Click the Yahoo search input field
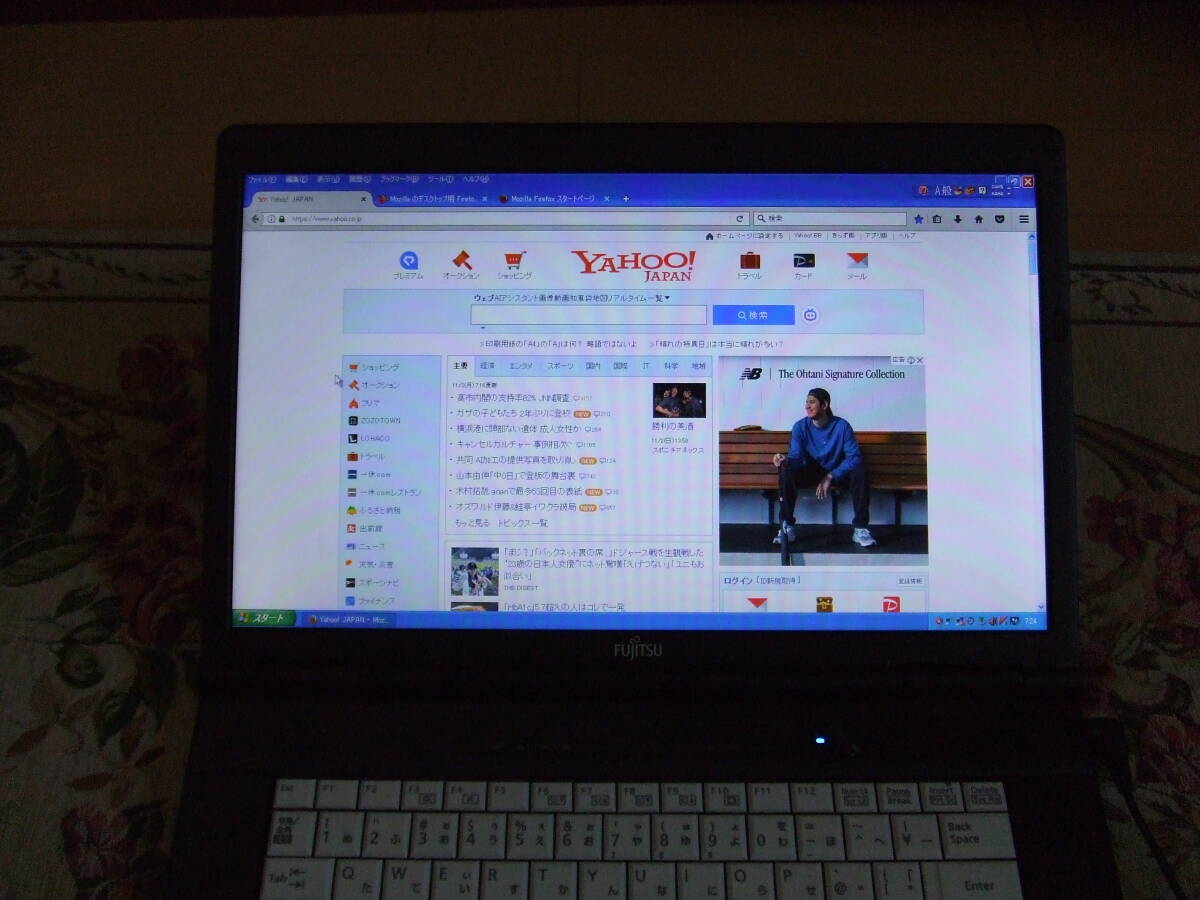This screenshot has height=900, width=1200. [x=589, y=315]
